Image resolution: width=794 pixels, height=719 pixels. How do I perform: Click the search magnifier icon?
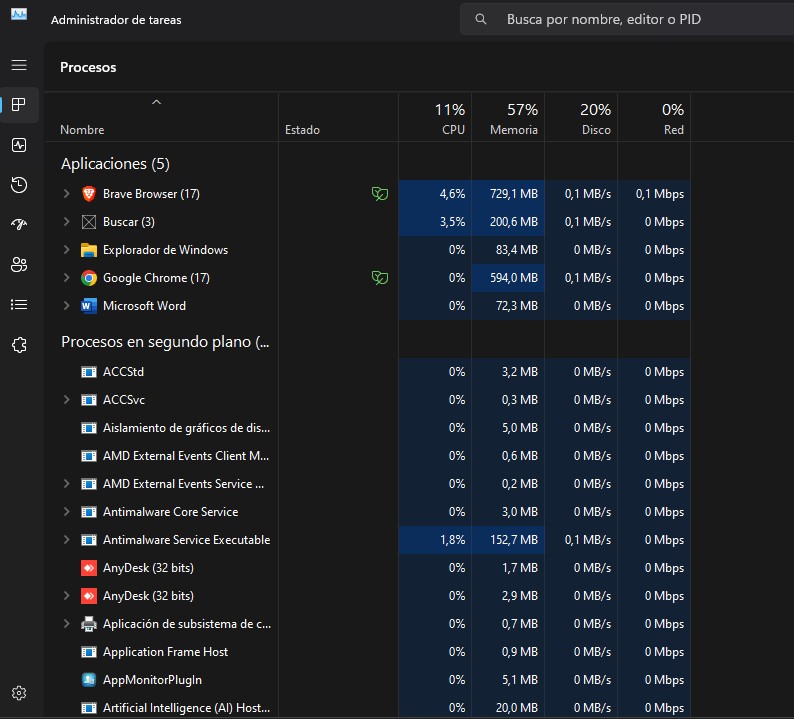pyautogui.click(x=481, y=19)
